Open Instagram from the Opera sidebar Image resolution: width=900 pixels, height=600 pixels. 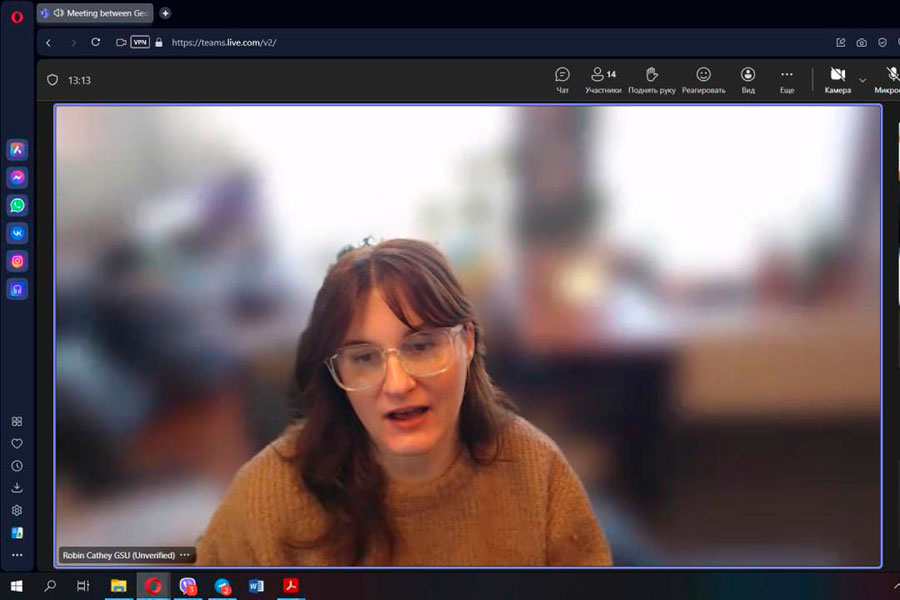pyautogui.click(x=17, y=261)
